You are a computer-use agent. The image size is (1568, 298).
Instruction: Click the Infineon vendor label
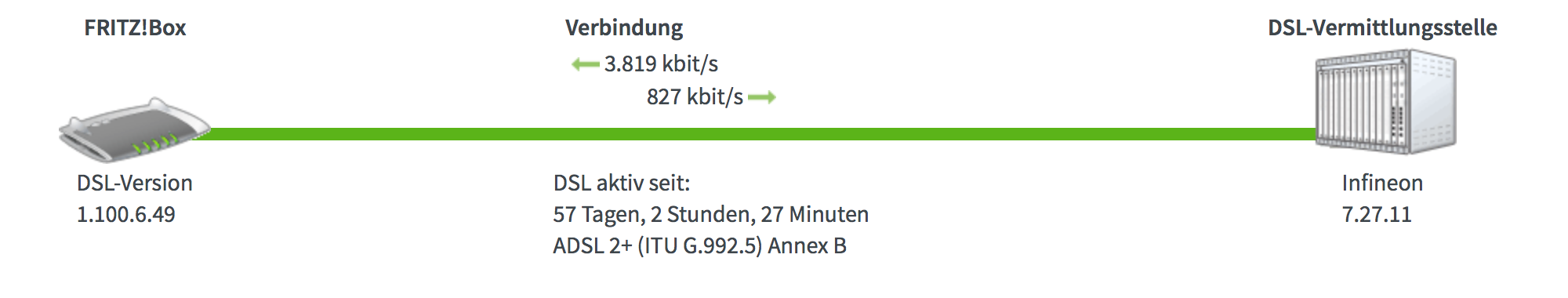click(1382, 183)
